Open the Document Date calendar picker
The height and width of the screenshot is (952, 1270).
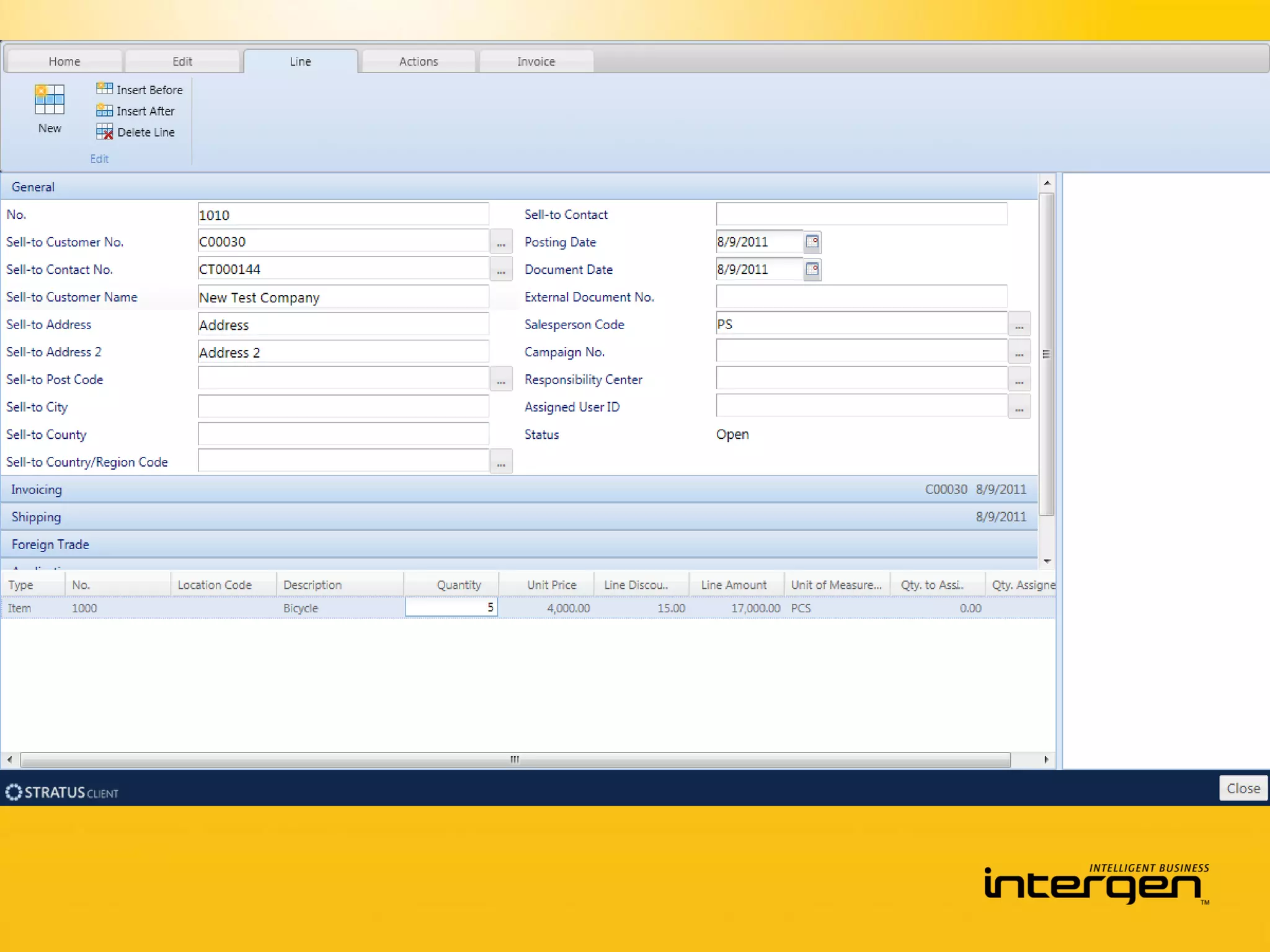click(x=812, y=269)
